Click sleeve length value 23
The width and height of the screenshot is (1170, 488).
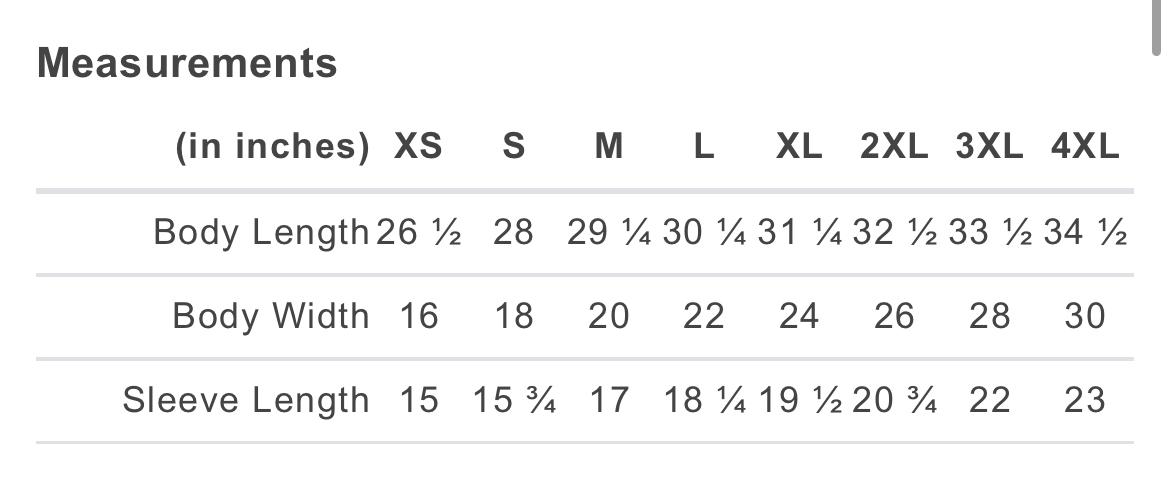pyautogui.click(x=1085, y=400)
